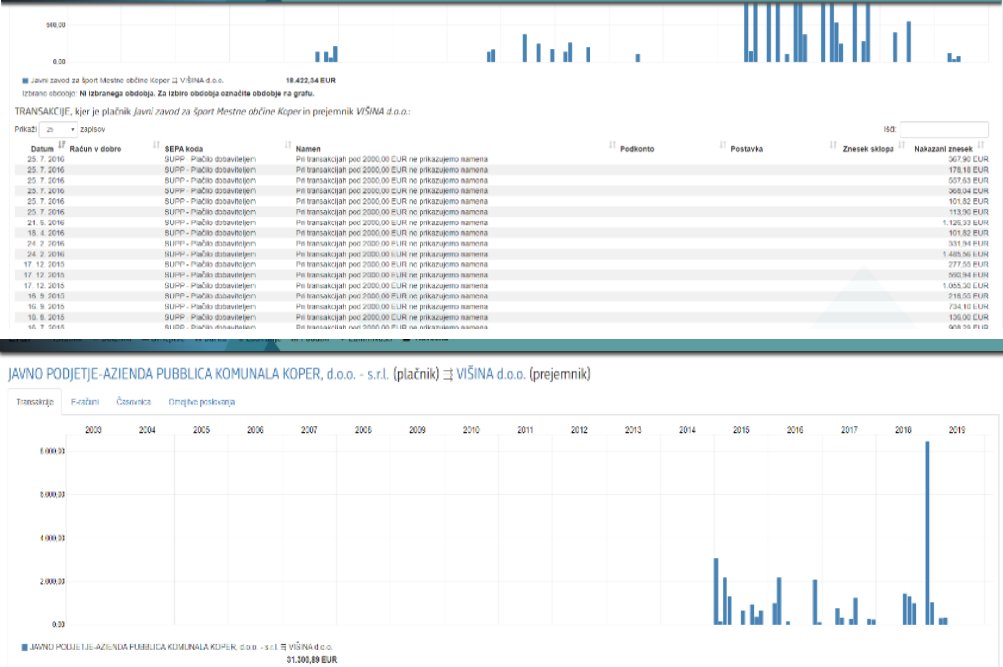Viewport: 1003px width, 667px height.
Task: Select the 18. 4. 2016 transaction row
Action: (502, 233)
